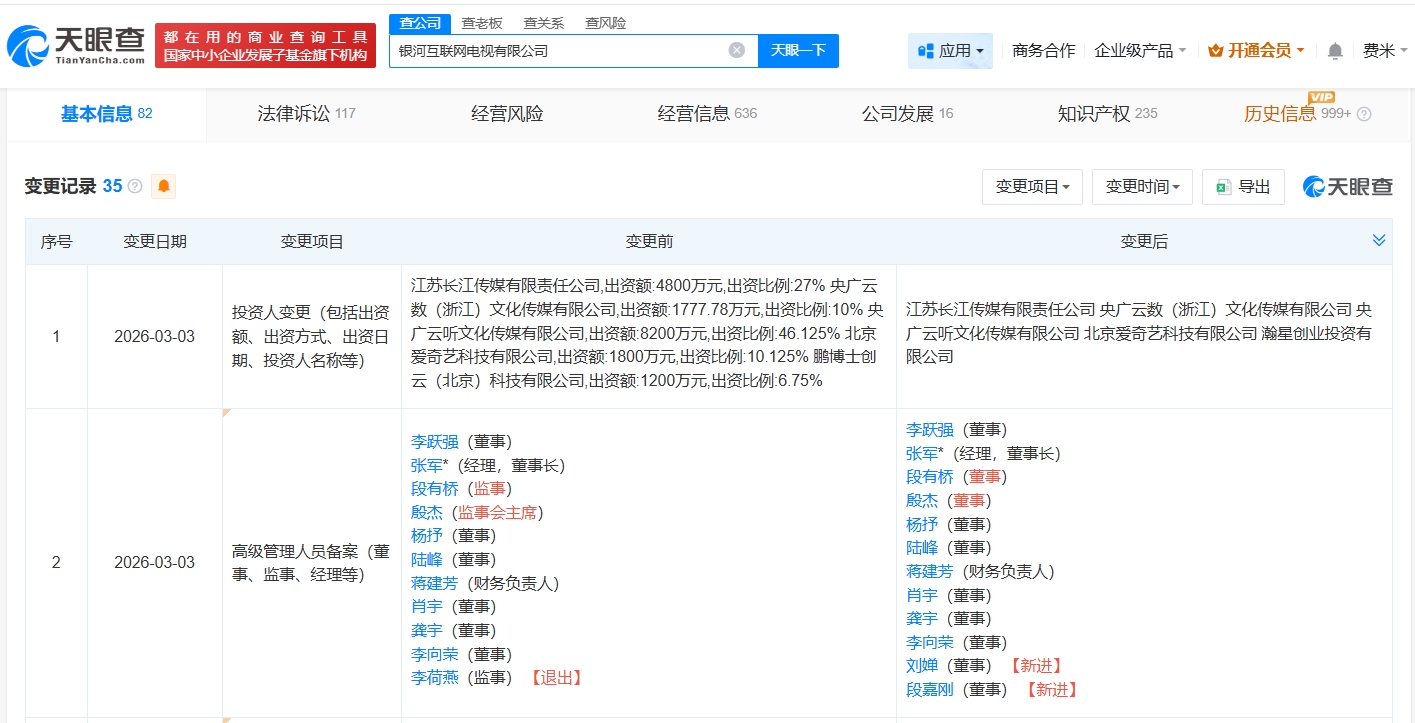Click the 天眼一下 search button
Image resolution: width=1415 pixels, height=723 pixels.
[798, 50]
